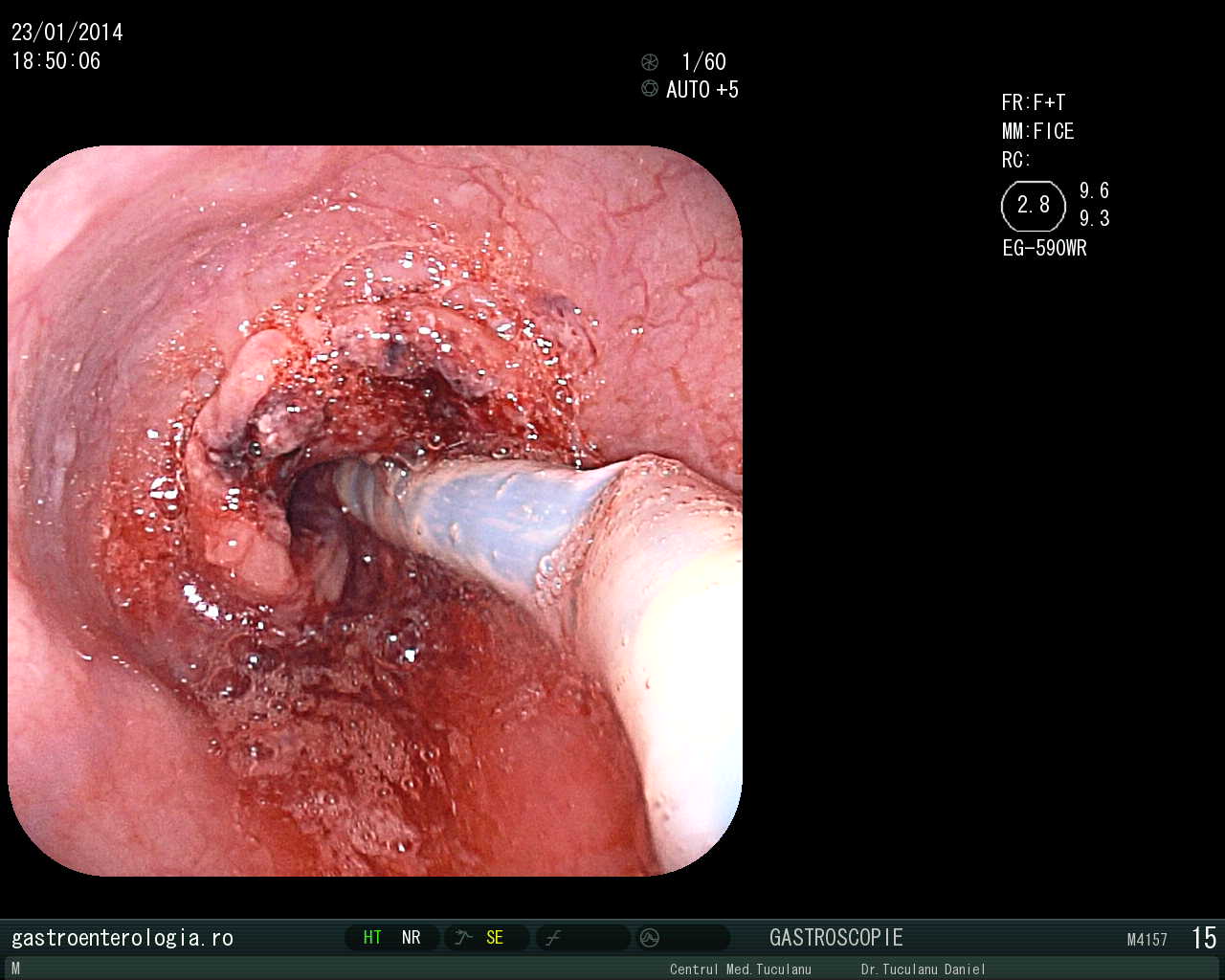This screenshot has width=1225, height=980.
Task: Click the tone curve icon beside SE
Action: click(x=464, y=938)
